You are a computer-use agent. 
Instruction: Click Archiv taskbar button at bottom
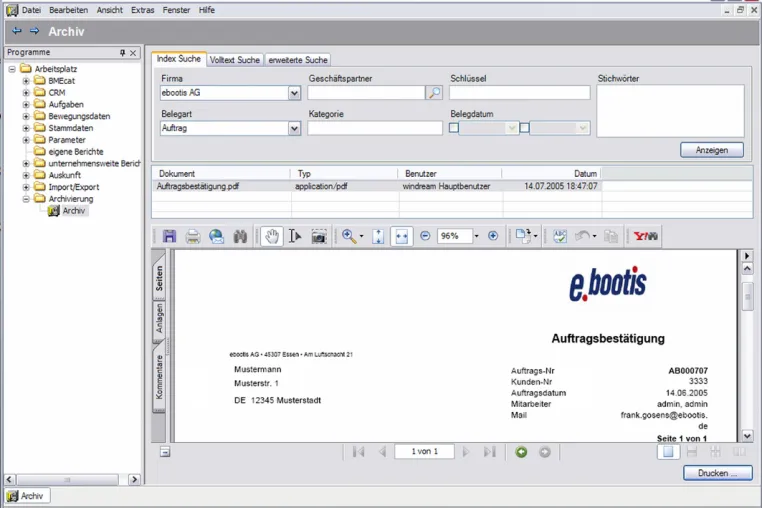pyautogui.click(x=27, y=496)
